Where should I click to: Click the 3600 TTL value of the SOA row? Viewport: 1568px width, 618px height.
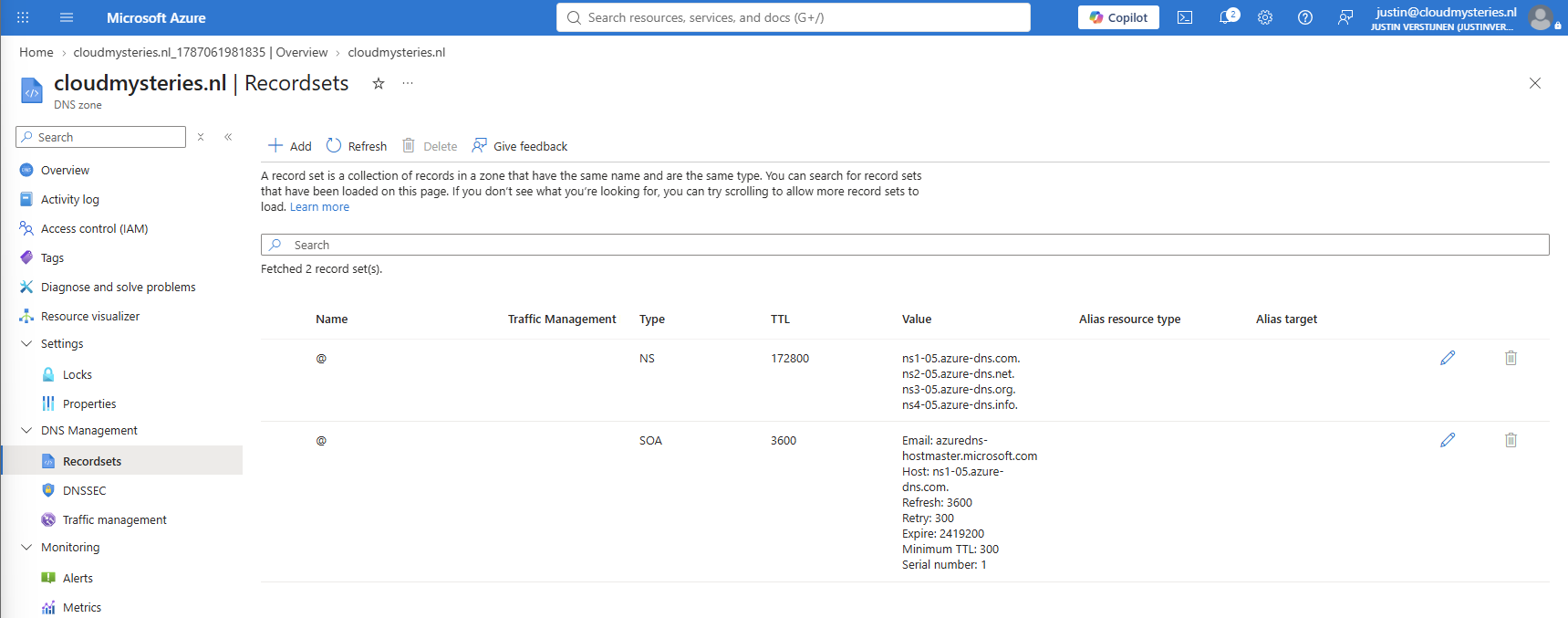(784, 441)
